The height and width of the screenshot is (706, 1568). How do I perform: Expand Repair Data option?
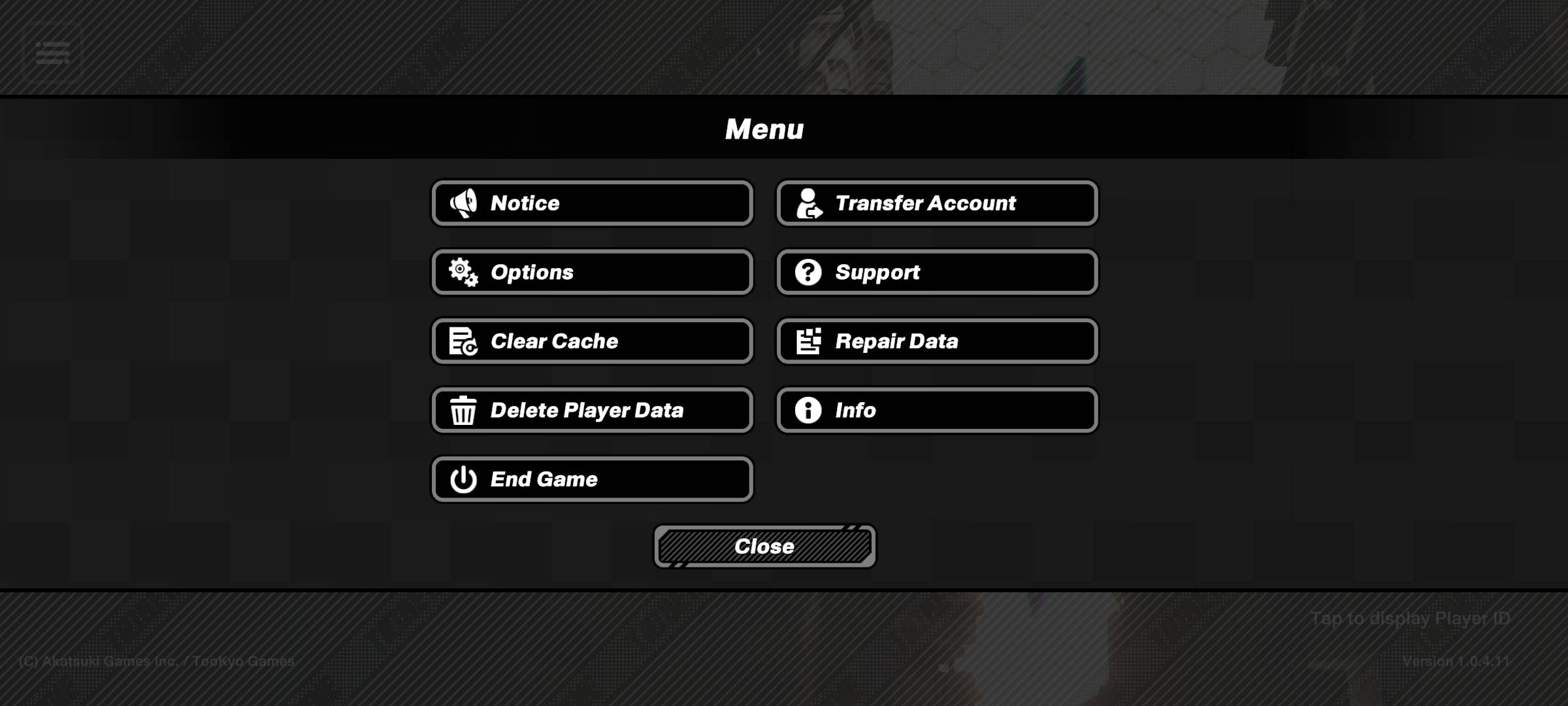(937, 340)
